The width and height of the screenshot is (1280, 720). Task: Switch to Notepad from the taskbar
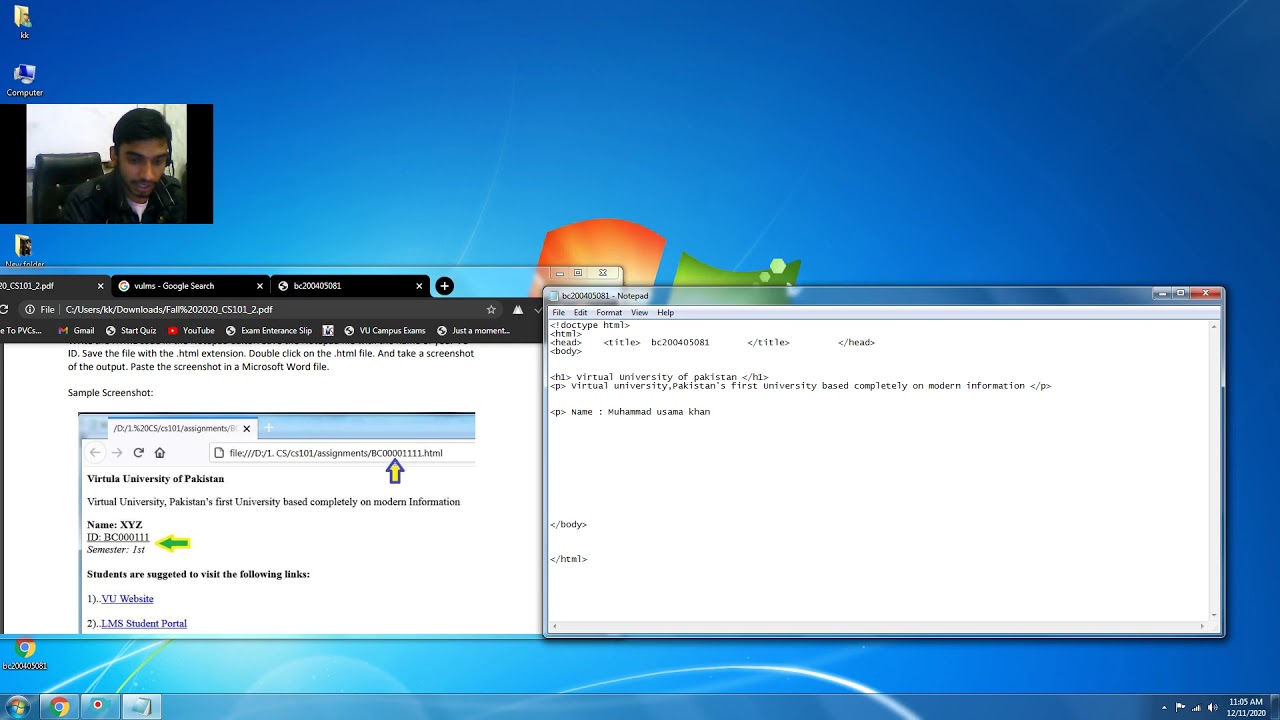[141, 707]
